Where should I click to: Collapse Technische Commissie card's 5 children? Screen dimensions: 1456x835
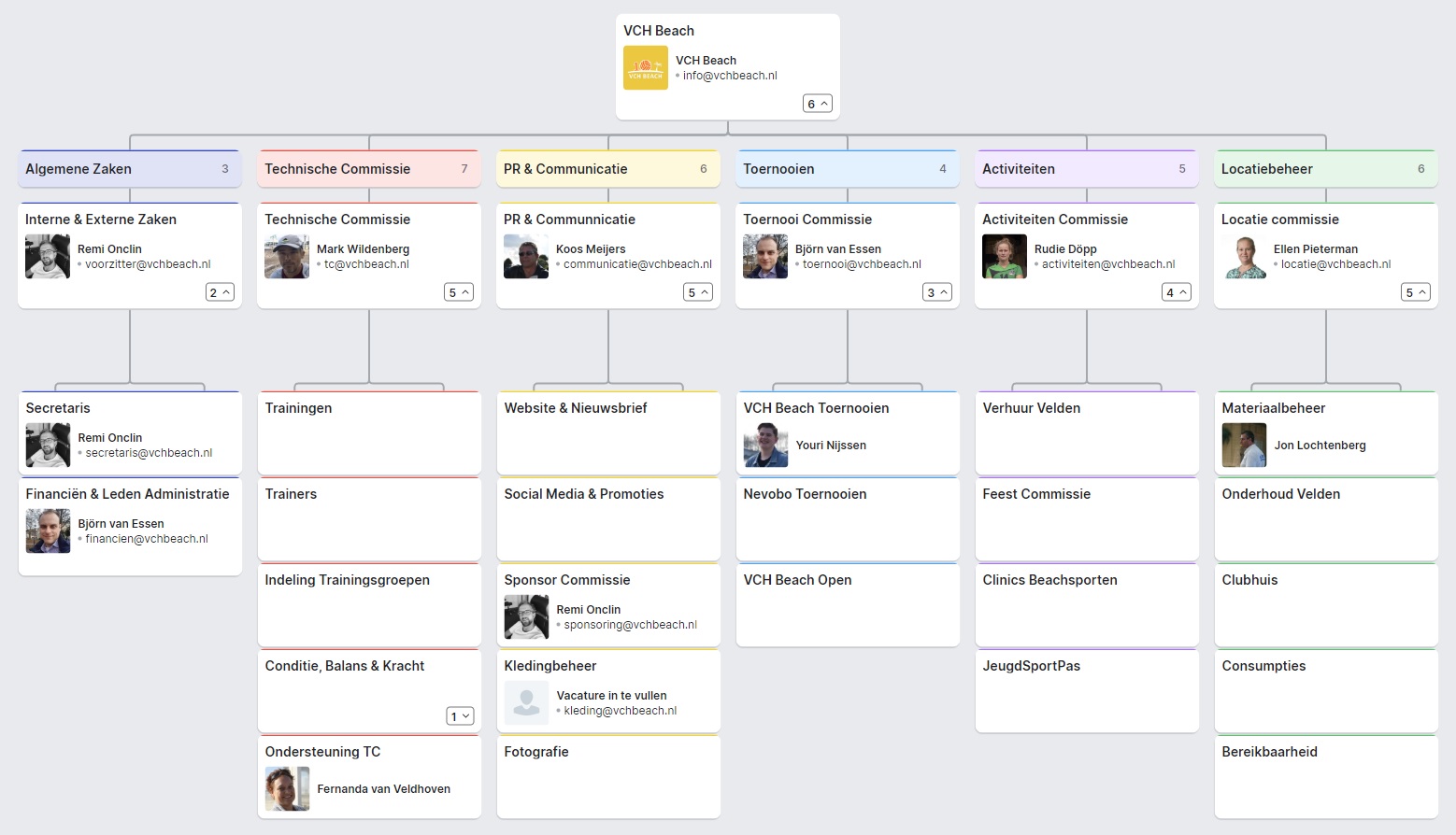pyautogui.click(x=459, y=292)
